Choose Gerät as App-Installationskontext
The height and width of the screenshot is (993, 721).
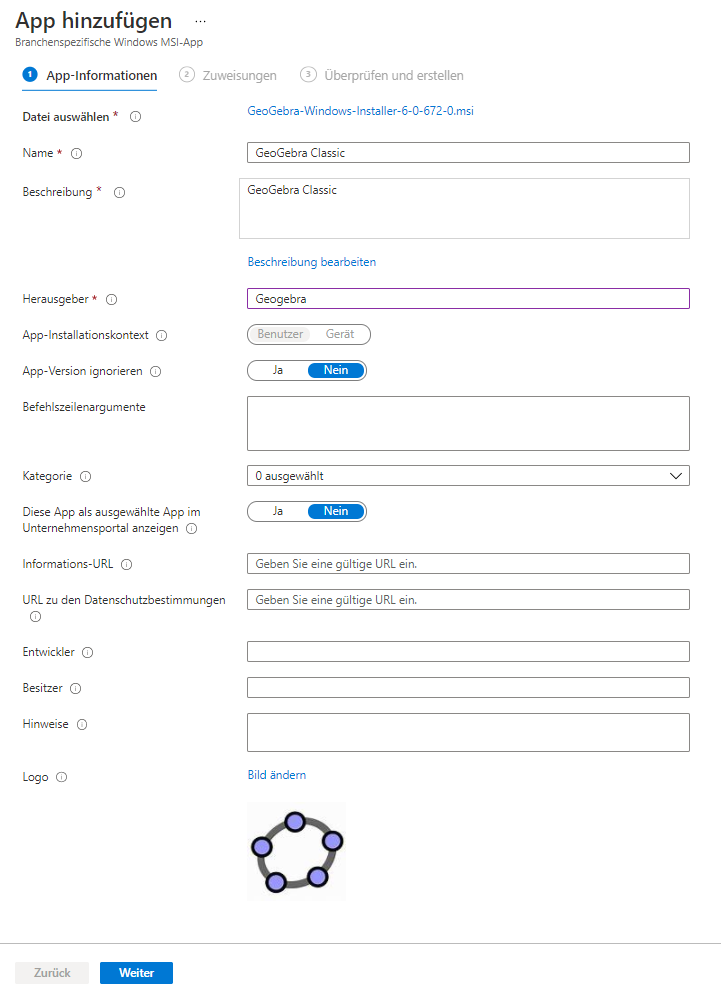(x=340, y=334)
